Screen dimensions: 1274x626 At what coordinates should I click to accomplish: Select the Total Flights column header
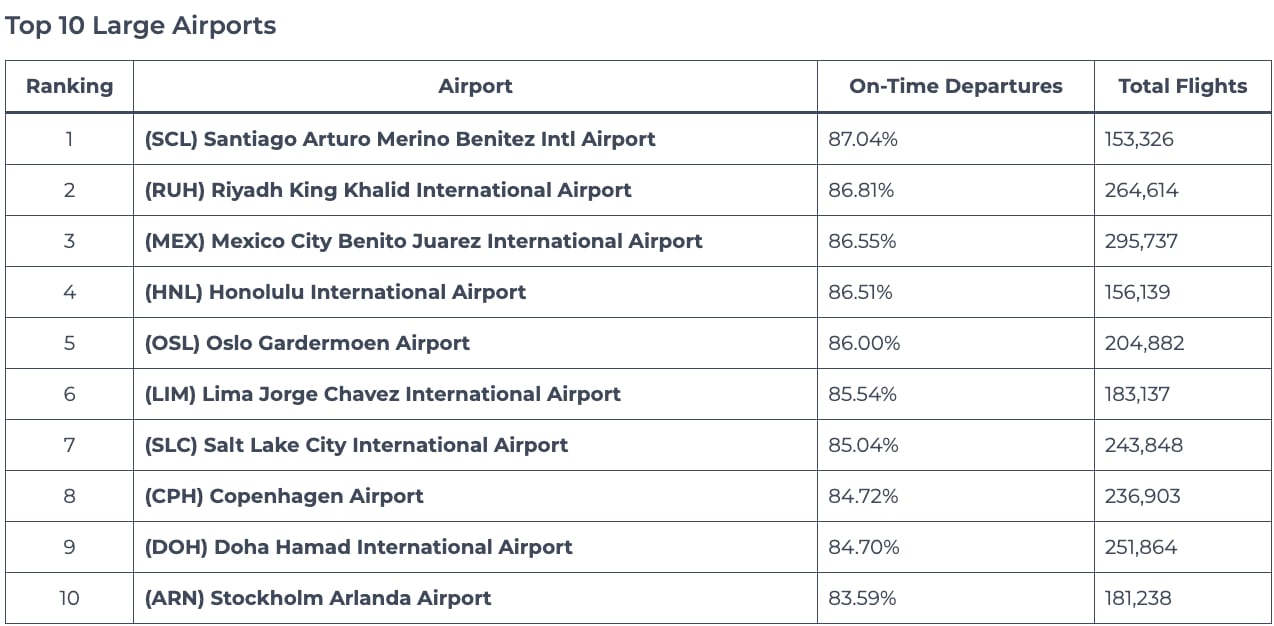pos(1183,86)
